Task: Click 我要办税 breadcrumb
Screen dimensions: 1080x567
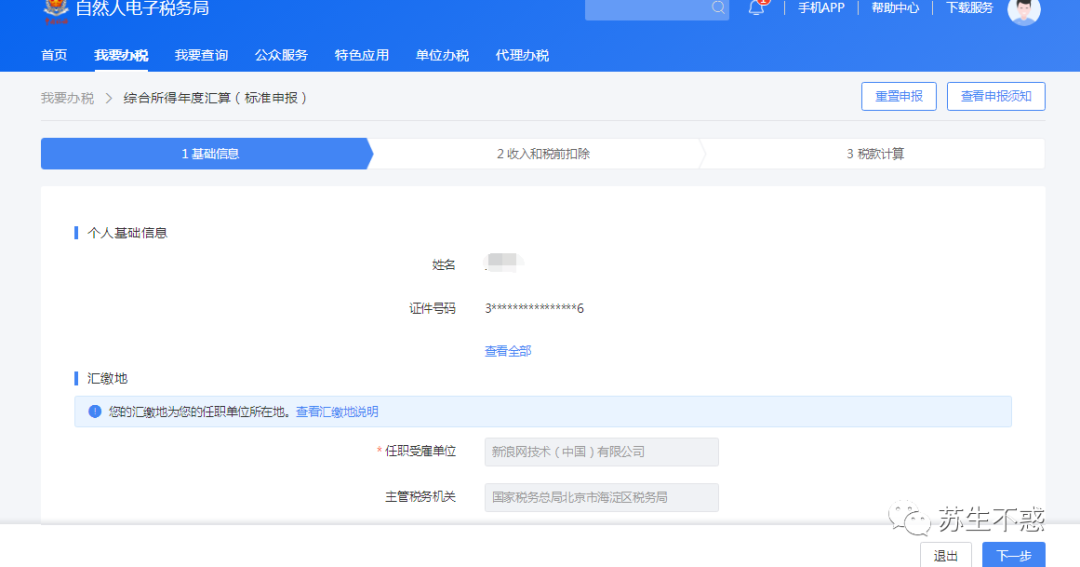Action: click(67, 98)
